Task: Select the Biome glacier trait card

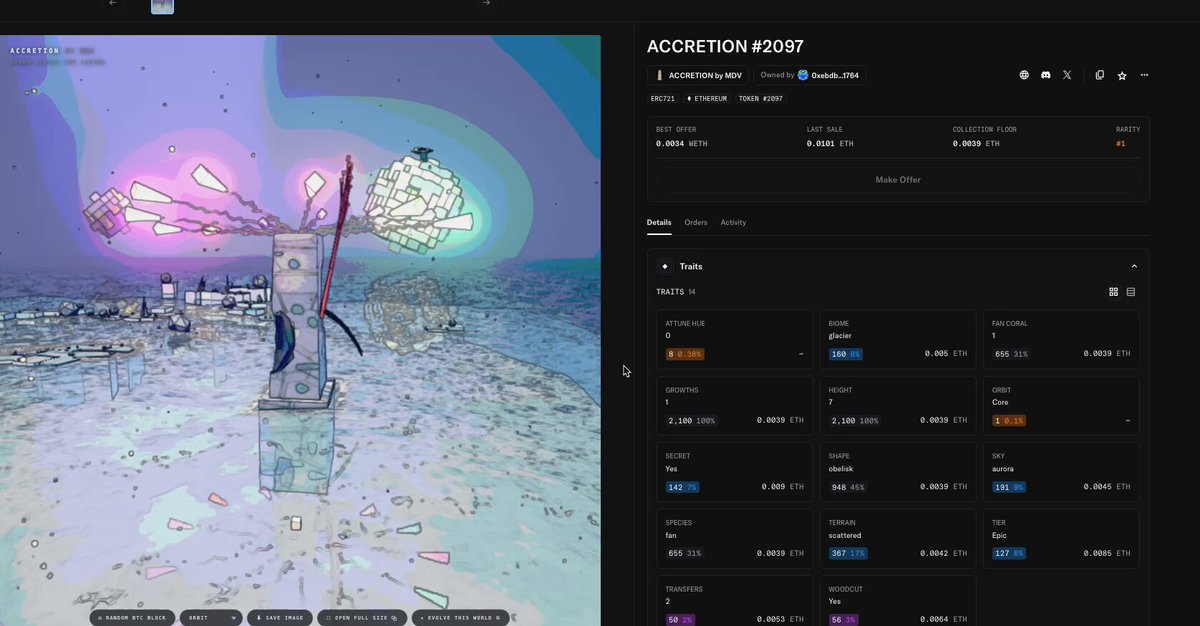Action: [x=898, y=339]
